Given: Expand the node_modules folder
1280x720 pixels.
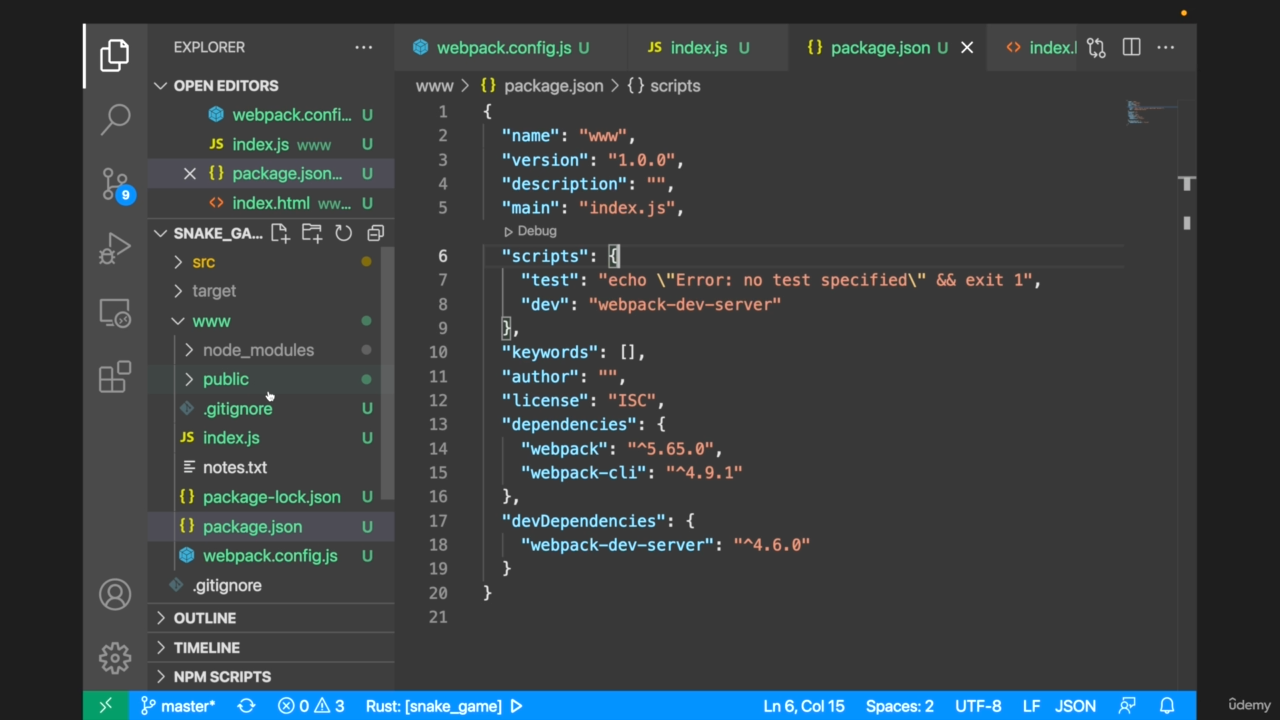Looking at the screenshot, I should point(257,350).
